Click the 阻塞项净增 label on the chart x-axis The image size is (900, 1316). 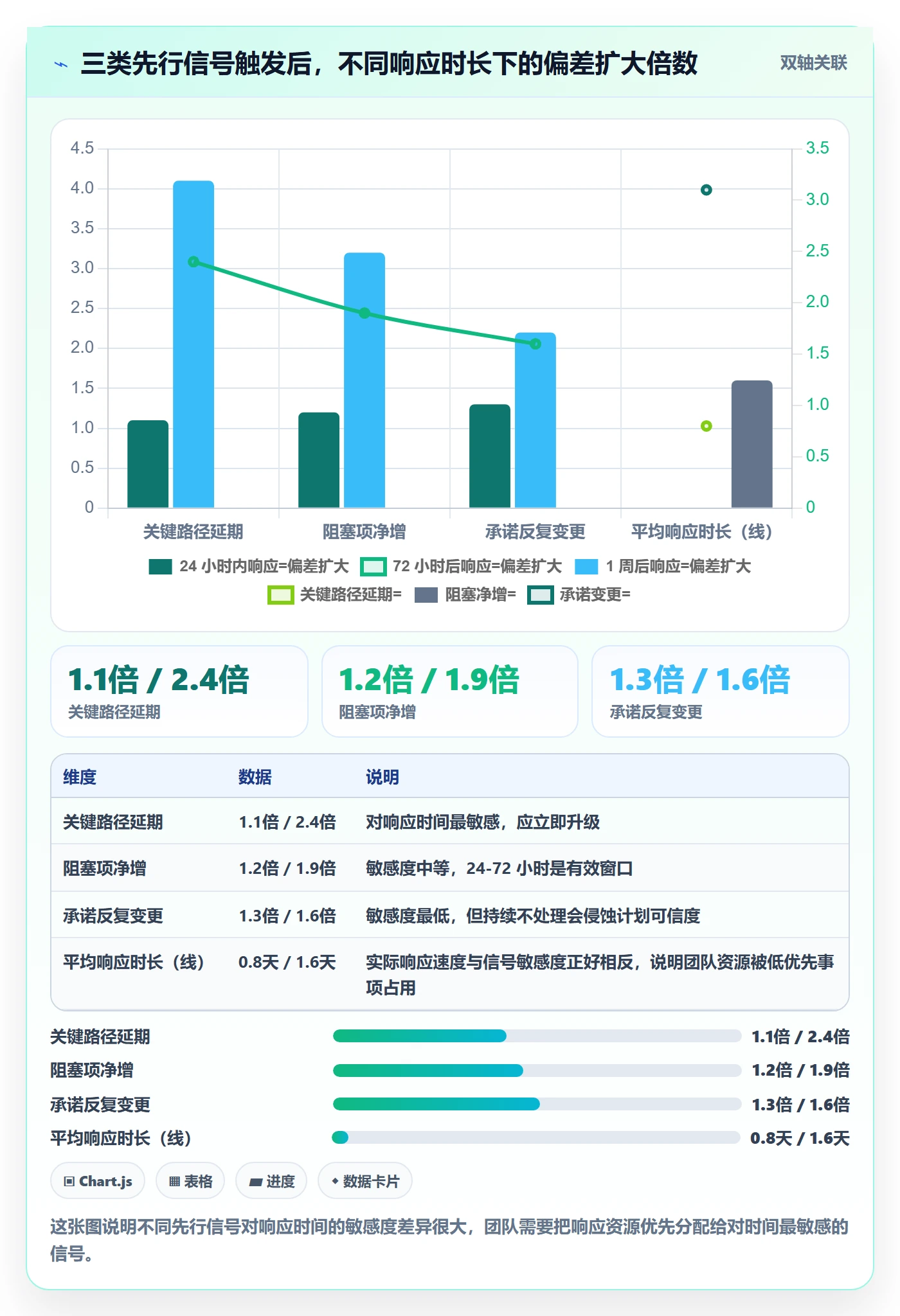pos(364,531)
